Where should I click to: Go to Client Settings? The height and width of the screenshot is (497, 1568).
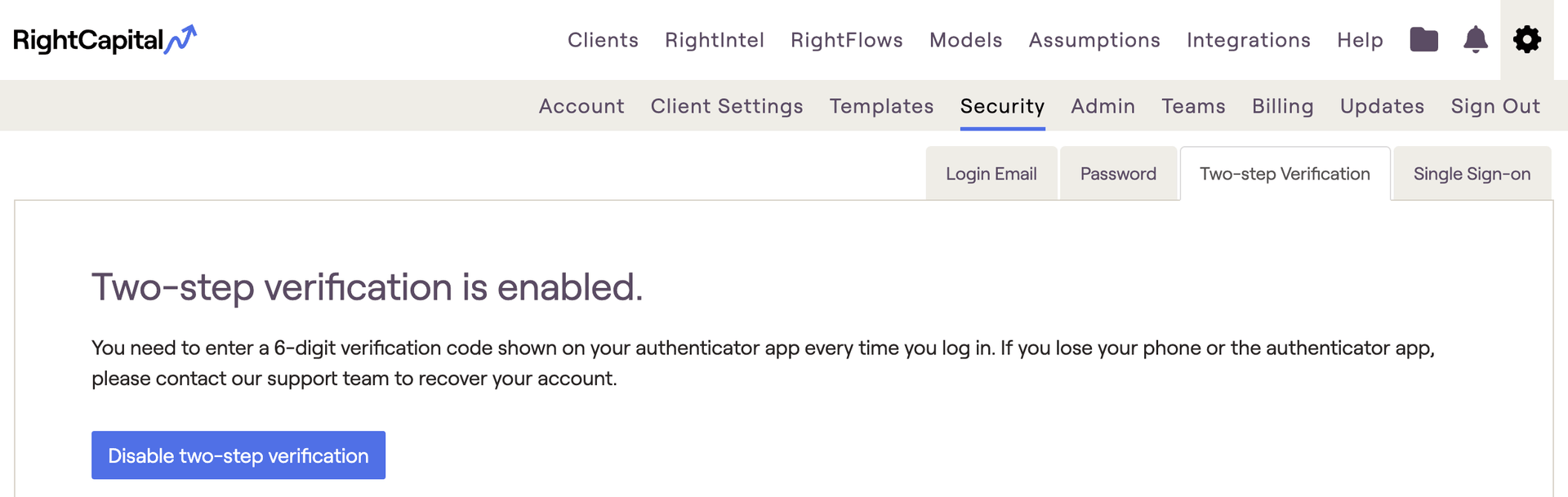pyautogui.click(x=727, y=106)
